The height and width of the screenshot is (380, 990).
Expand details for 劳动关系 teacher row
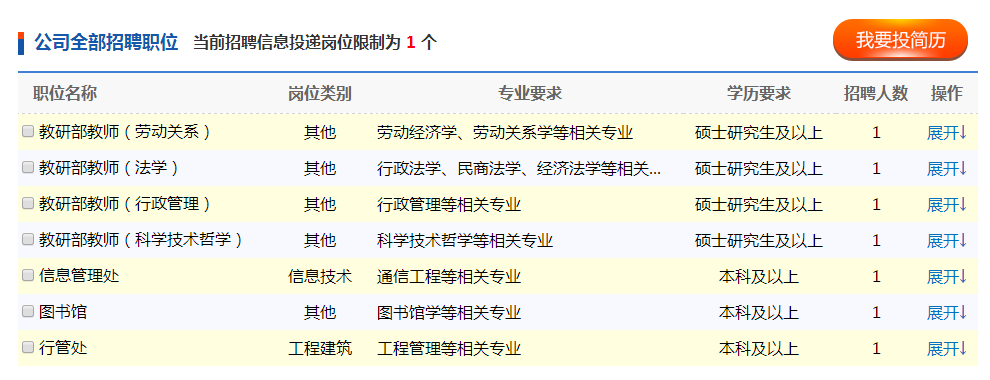click(x=946, y=133)
